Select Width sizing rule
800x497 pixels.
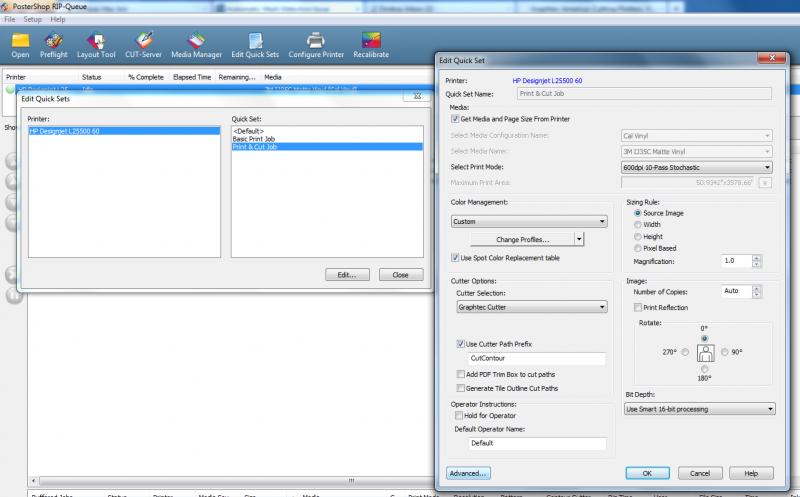point(638,225)
